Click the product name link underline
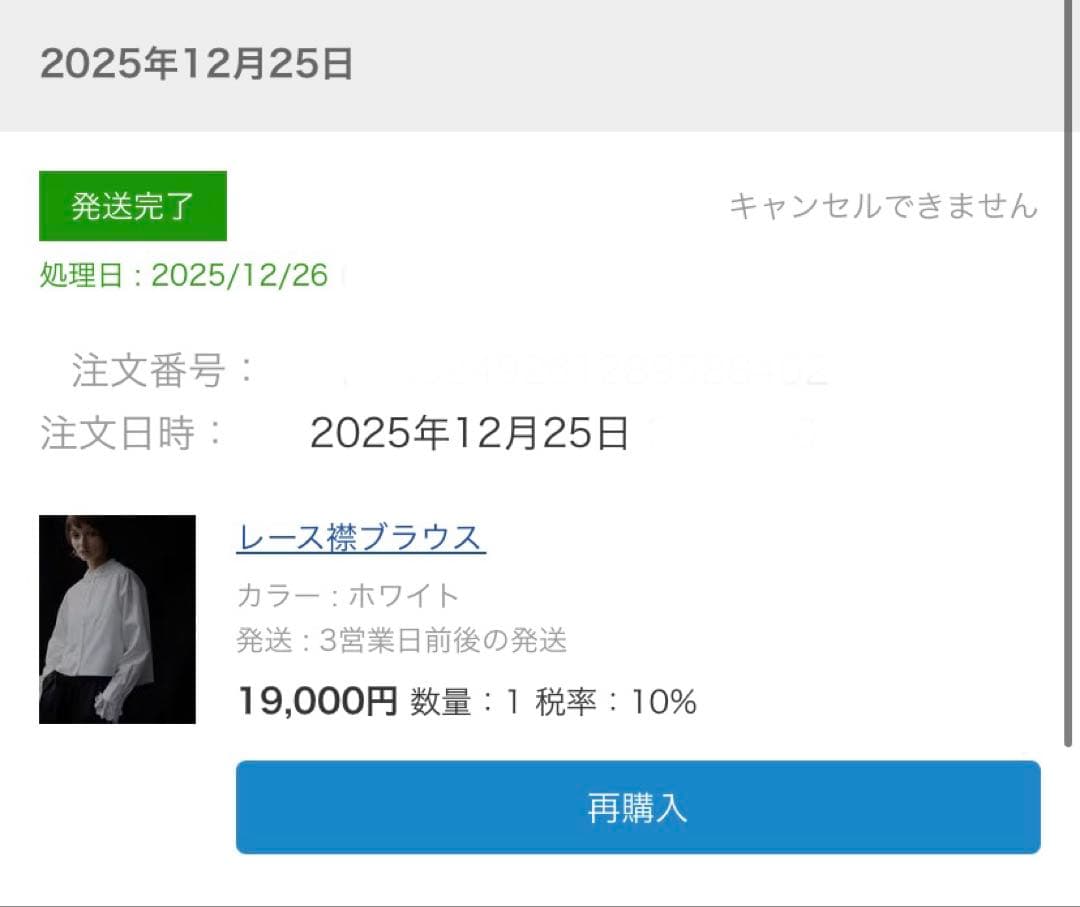Viewport: 1080px width, 907px height. point(358,556)
